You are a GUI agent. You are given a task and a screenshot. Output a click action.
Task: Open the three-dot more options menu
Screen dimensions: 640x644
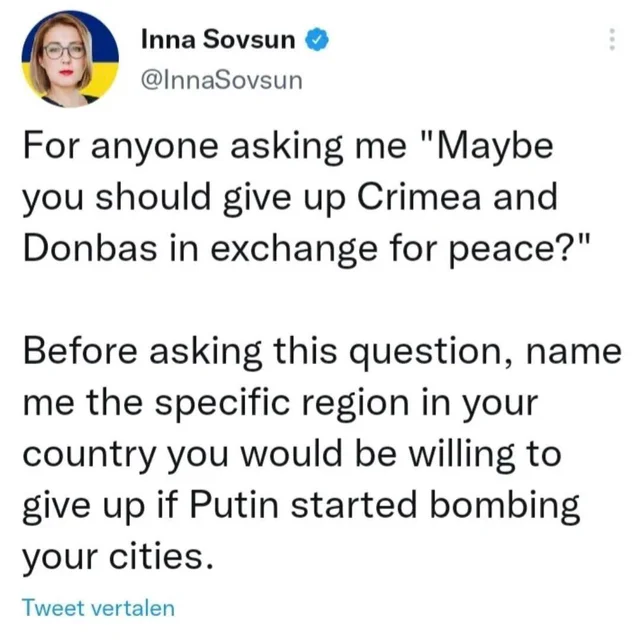point(612,39)
